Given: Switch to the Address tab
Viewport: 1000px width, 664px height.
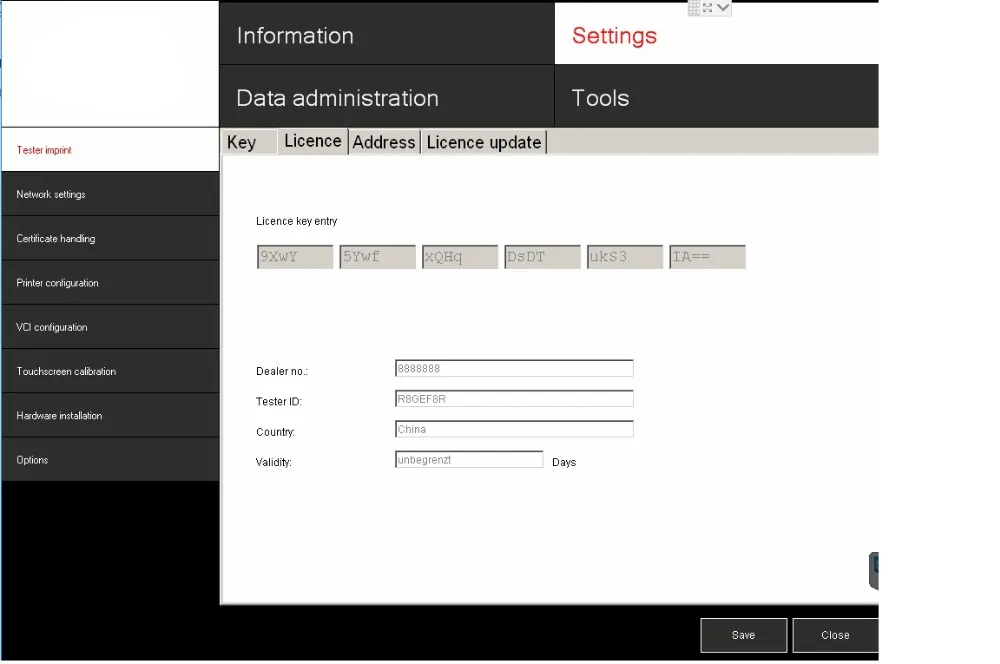Looking at the screenshot, I should [x=384, y=142].
